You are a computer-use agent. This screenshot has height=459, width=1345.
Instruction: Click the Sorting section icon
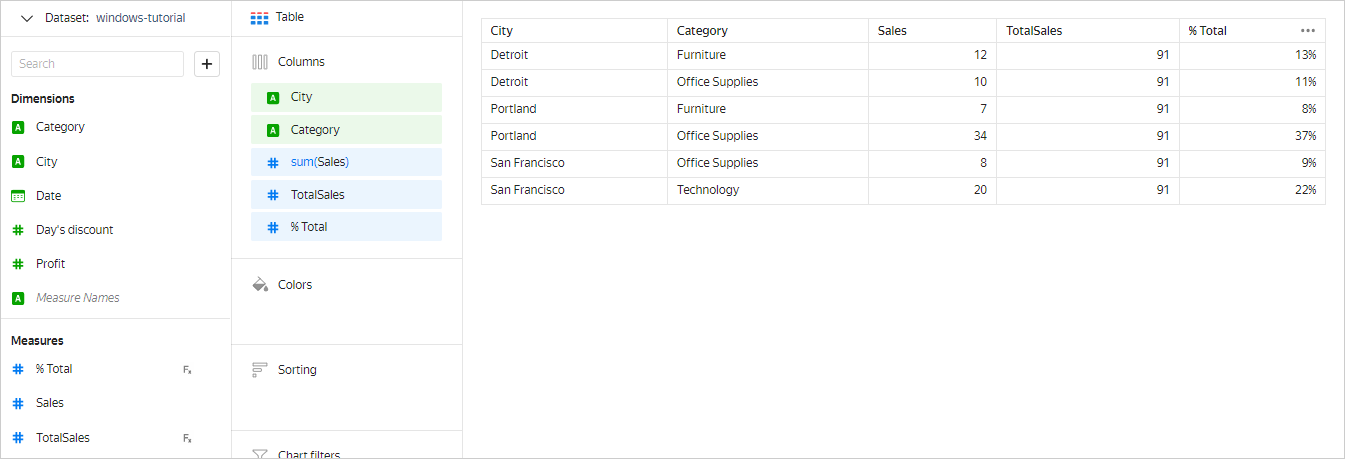(x=260, y=370)
